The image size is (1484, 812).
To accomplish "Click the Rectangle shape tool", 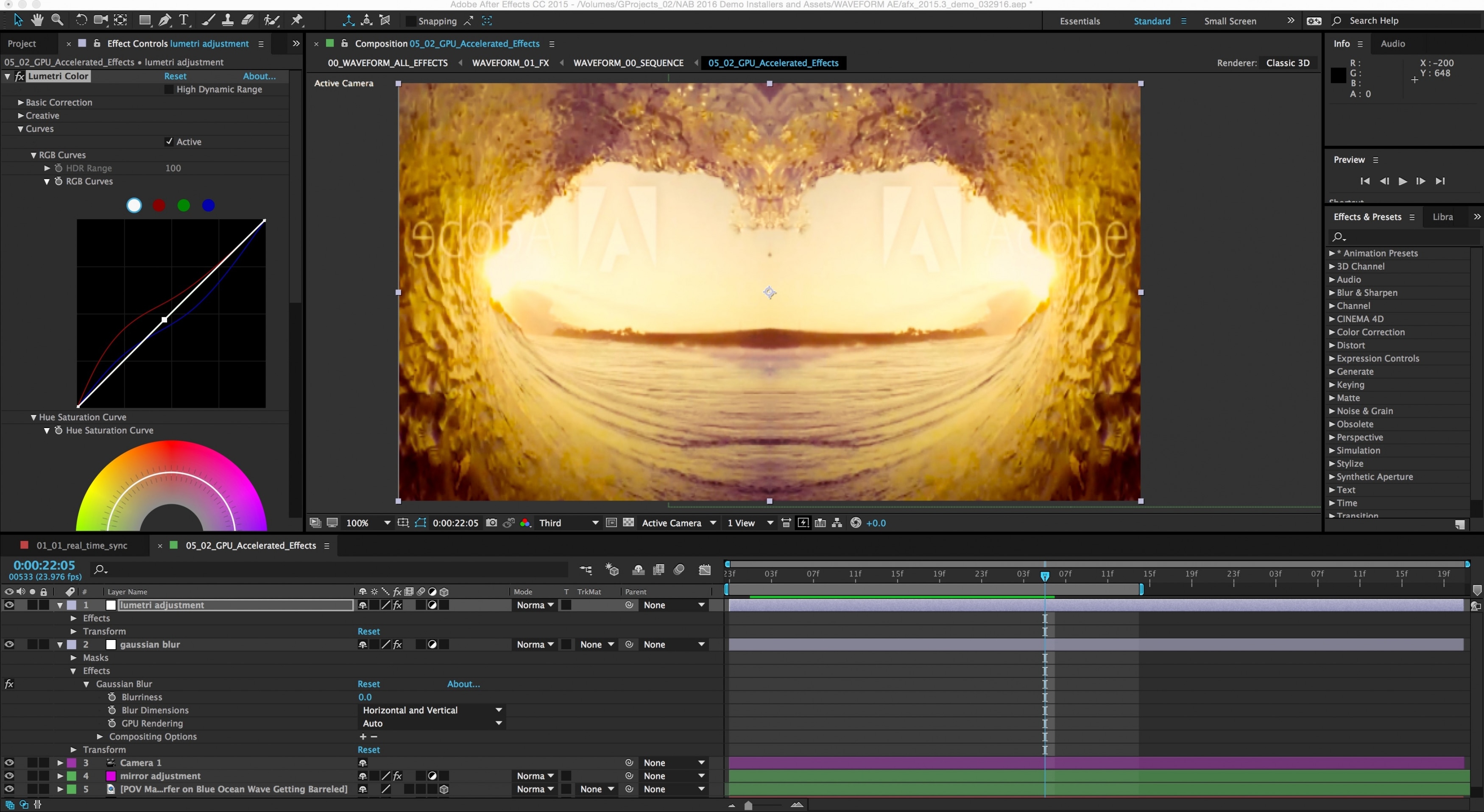I will (145, 20).
